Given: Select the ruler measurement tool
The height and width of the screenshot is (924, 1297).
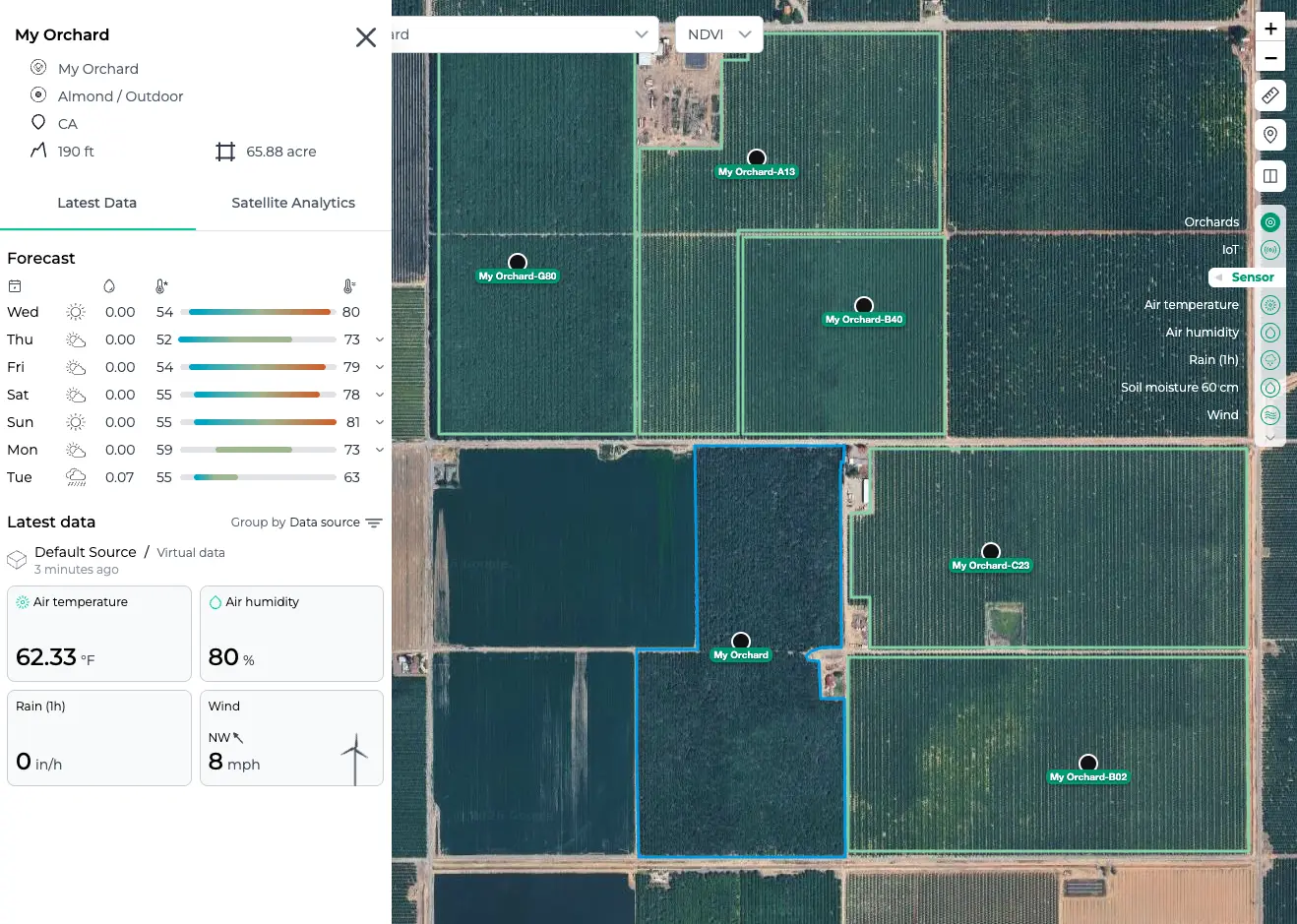Looking at the screenshot, I should pyautogui.click(x=1269, y=95).
